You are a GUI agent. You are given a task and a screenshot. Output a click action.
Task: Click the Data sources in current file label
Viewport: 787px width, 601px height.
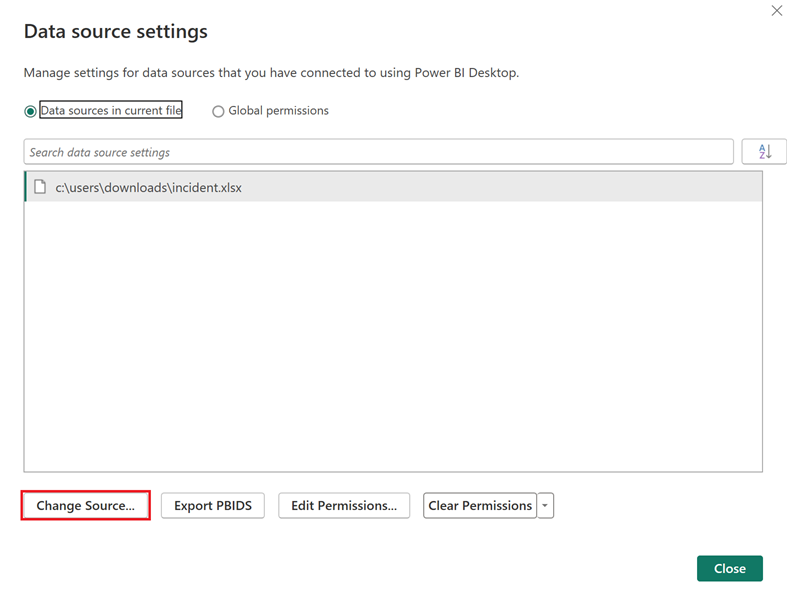coord(111,111)
